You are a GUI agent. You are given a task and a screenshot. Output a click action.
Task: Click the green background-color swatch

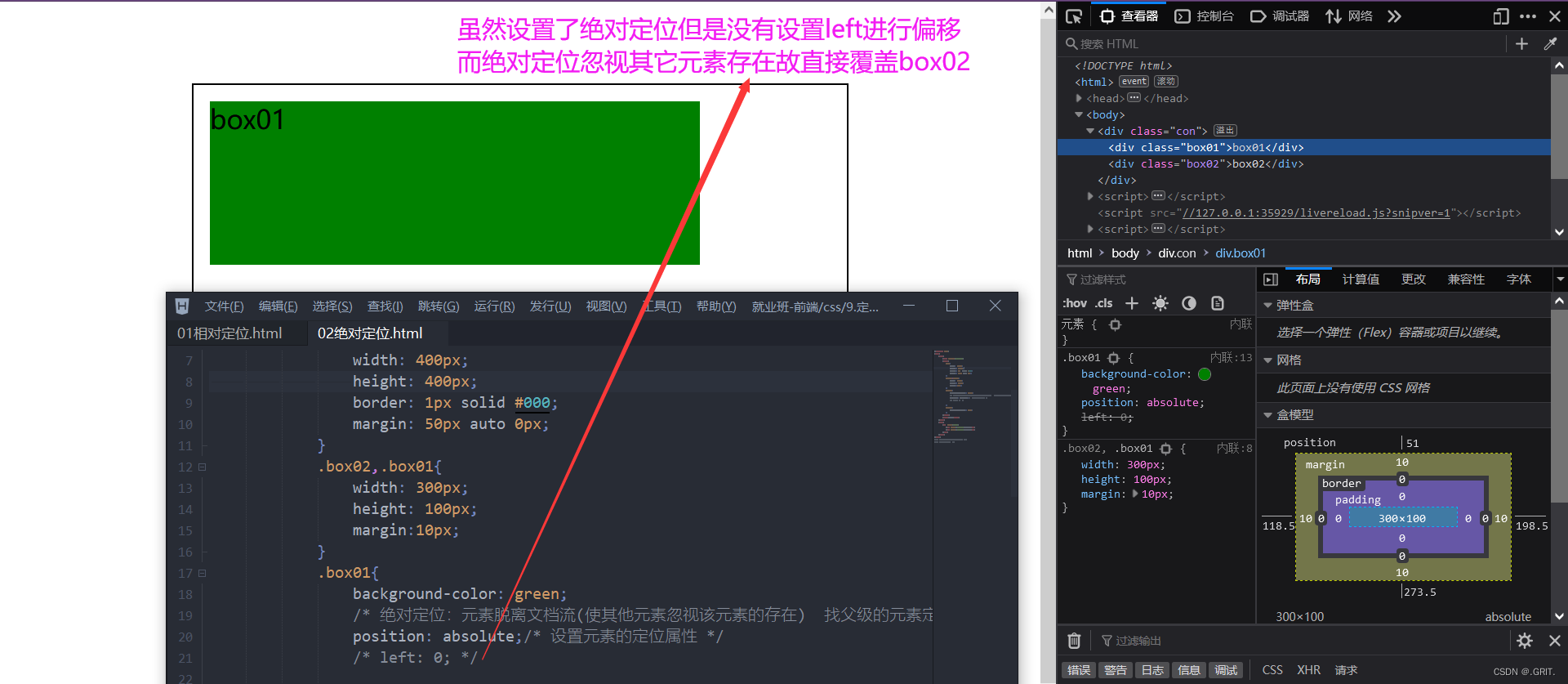1205,374
